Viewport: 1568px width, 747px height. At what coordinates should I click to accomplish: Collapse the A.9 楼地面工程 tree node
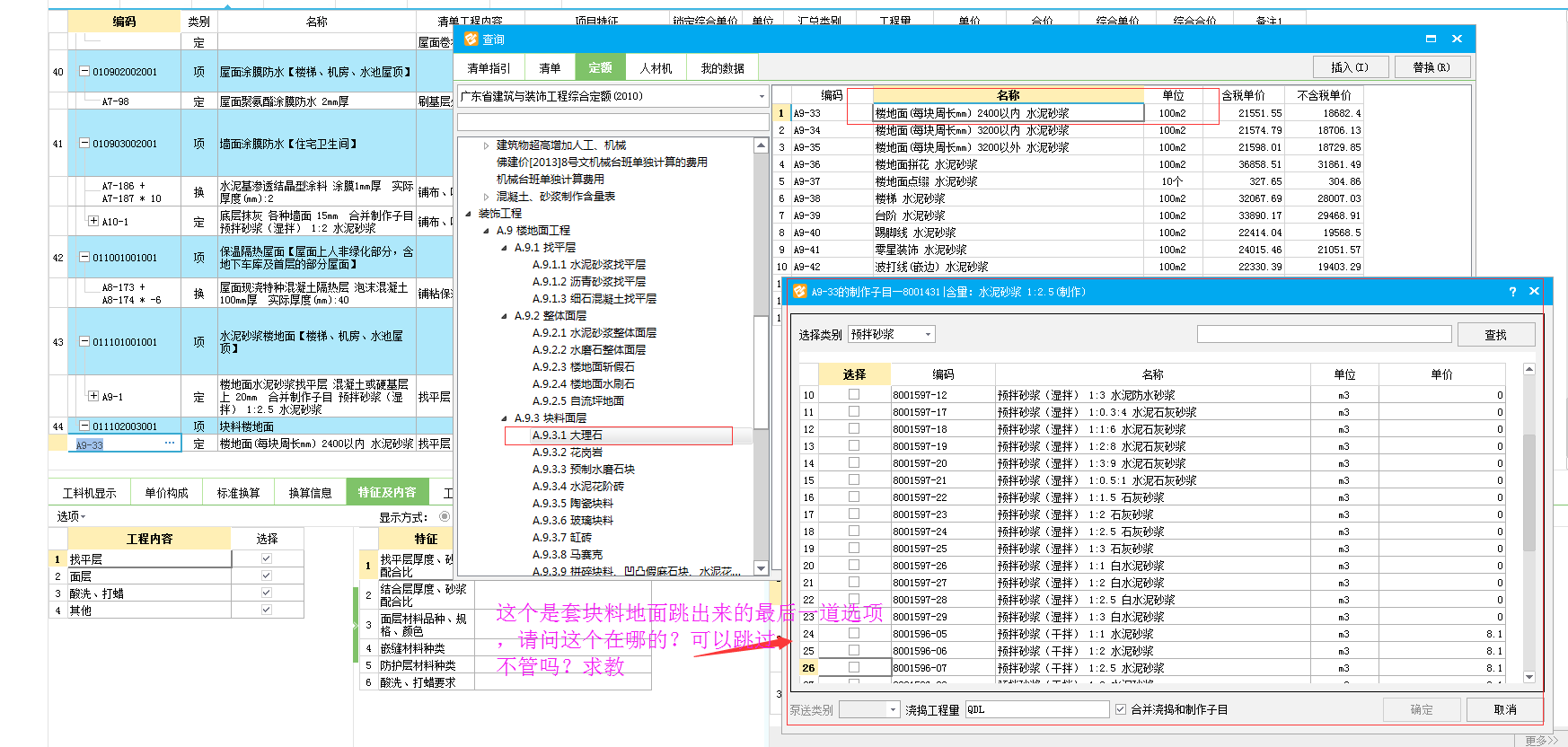(x=486, y=231)
